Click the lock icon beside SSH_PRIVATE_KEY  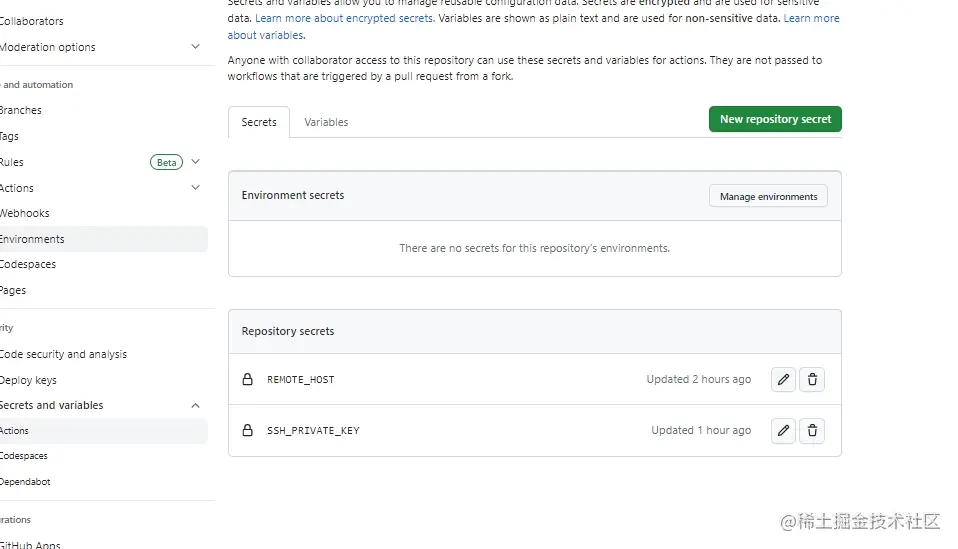[247, 431]
